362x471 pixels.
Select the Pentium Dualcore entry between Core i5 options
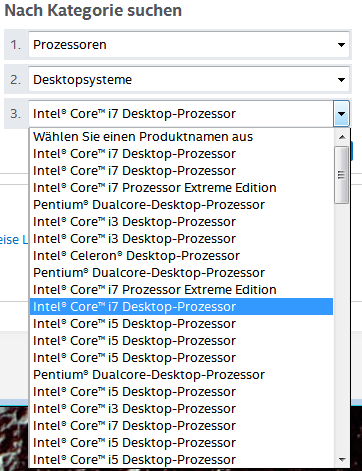pos(181,375)
